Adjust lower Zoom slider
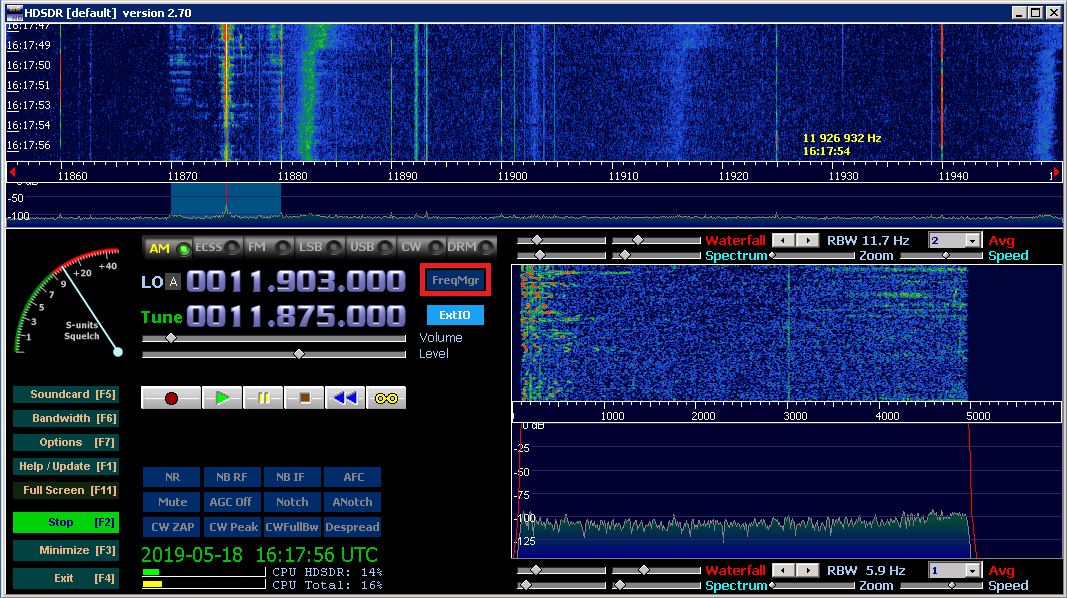The image size is (1067, 598). pos(812,586)
